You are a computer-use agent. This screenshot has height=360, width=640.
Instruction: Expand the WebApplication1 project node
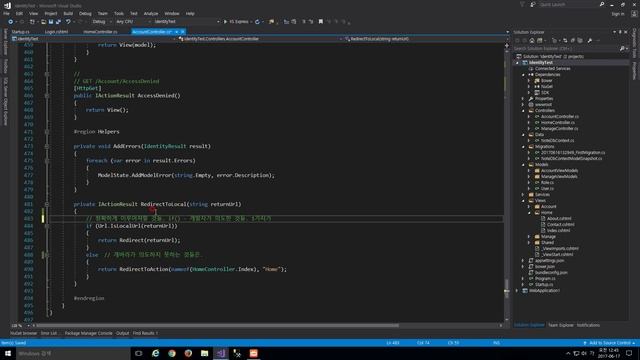click(518, 291)
